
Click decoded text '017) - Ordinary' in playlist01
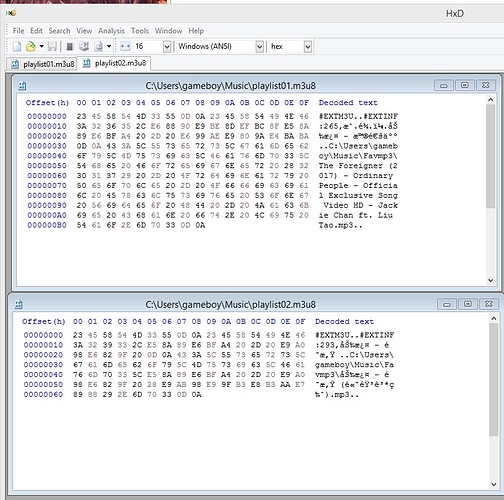[x=356, y=176]
